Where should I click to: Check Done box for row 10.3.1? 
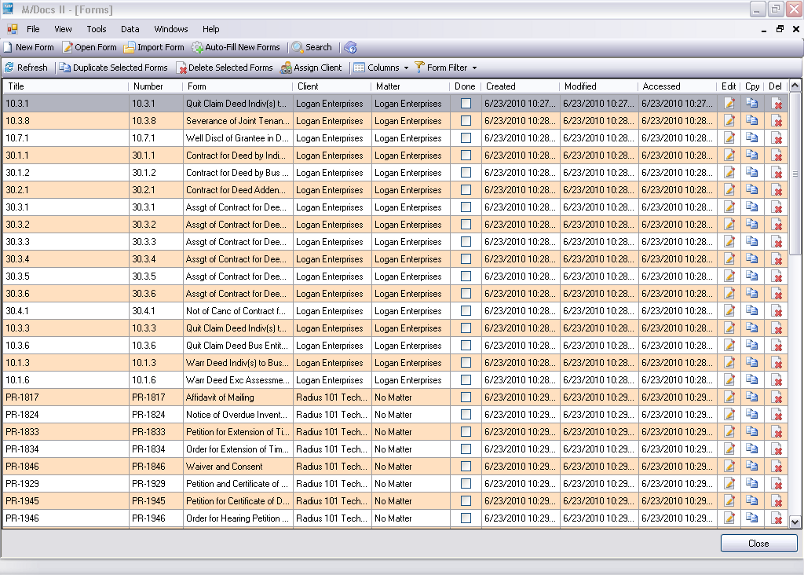pyautogui.click(x=466, y=104)
